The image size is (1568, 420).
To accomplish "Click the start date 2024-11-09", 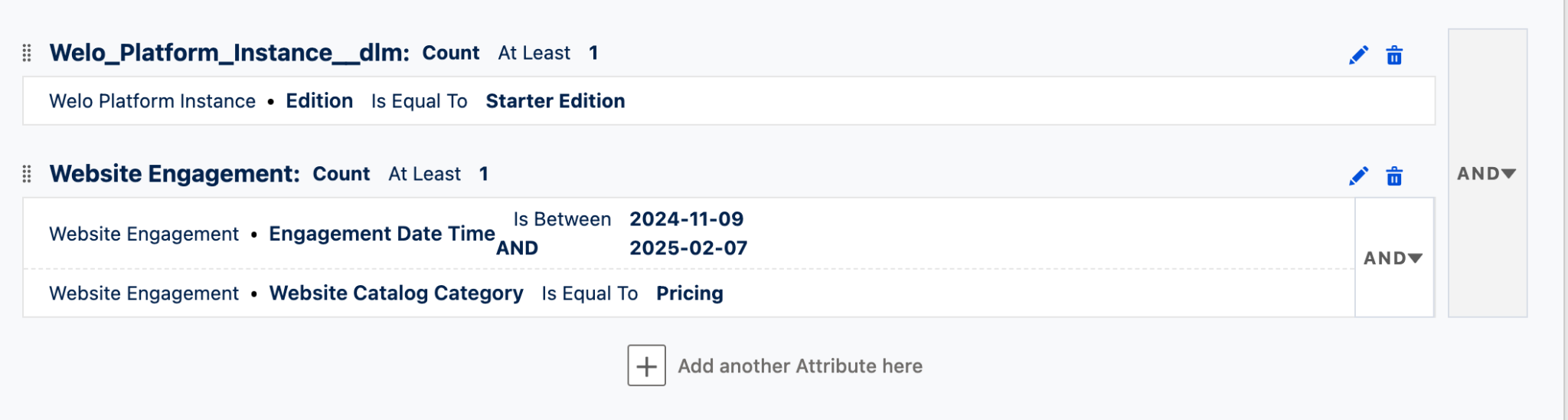I will pyautogui.click(x=686, y=219).
